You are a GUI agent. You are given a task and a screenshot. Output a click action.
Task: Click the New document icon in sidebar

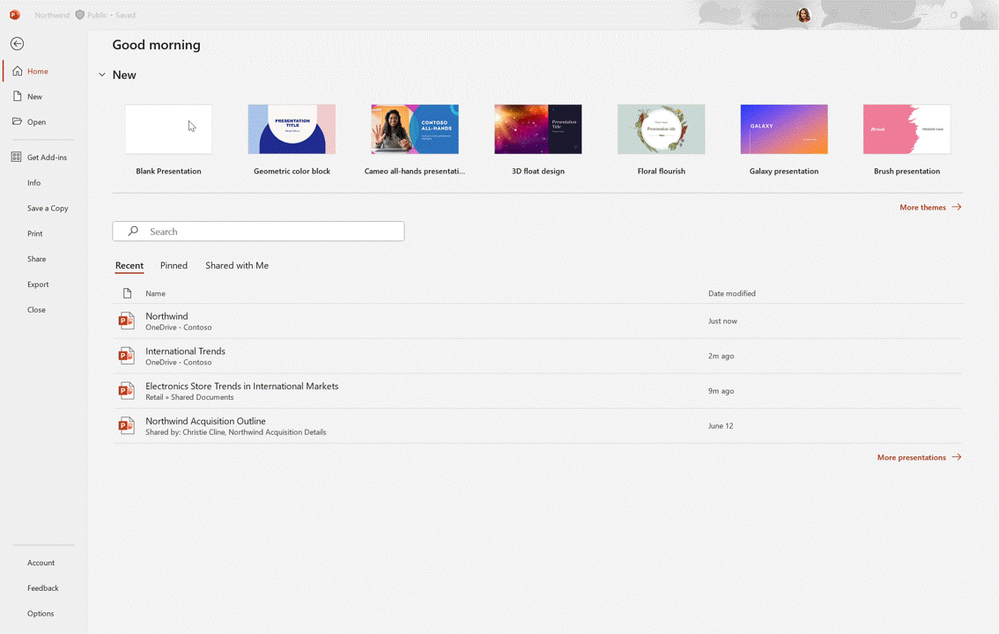[x=17, y=96]
